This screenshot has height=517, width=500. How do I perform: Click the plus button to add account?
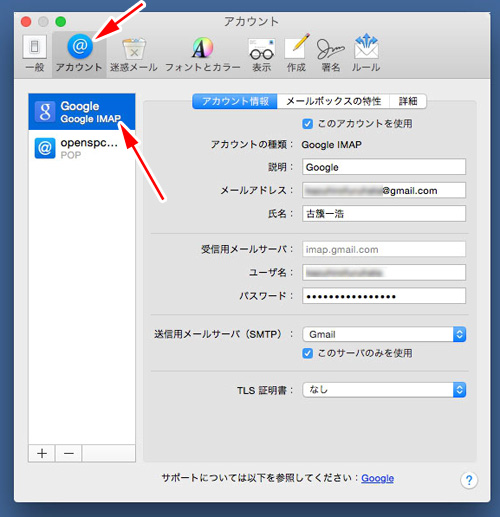pos(42,453)
